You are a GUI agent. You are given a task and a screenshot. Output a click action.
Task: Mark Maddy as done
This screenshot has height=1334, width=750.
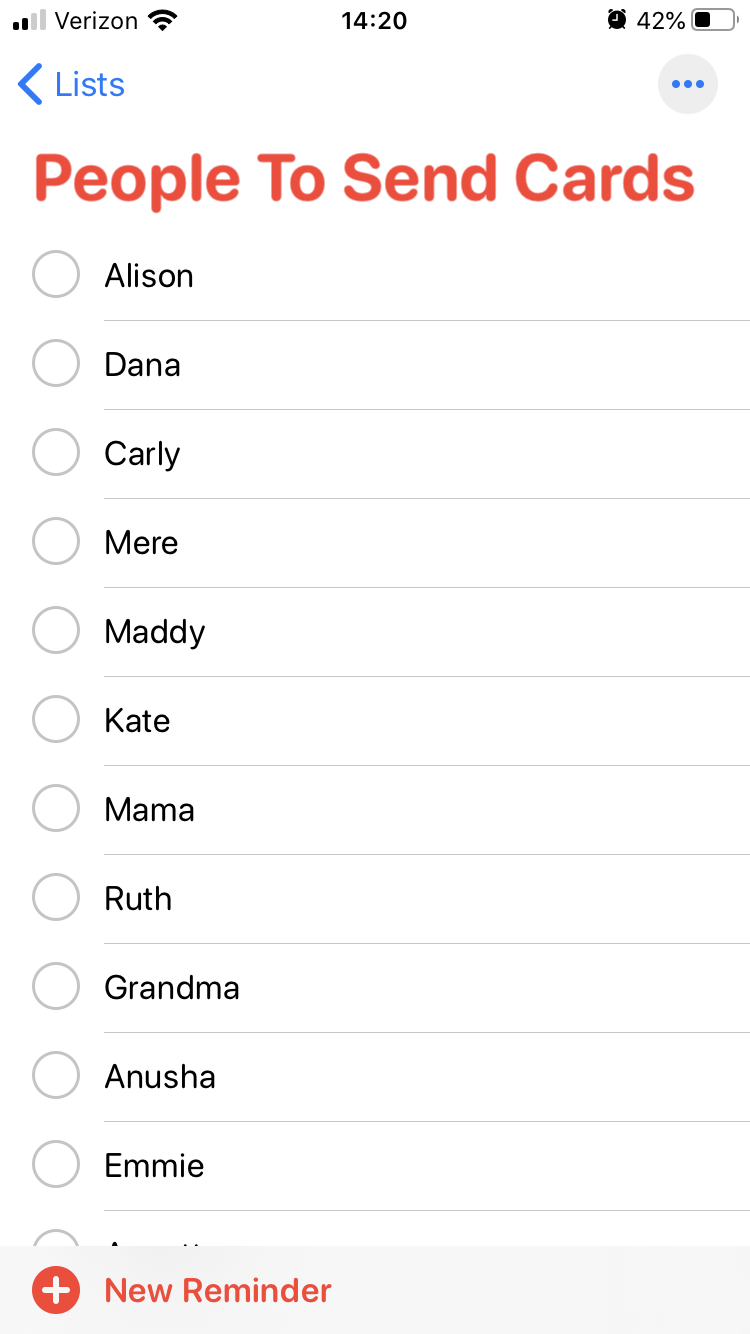[56, 630]
